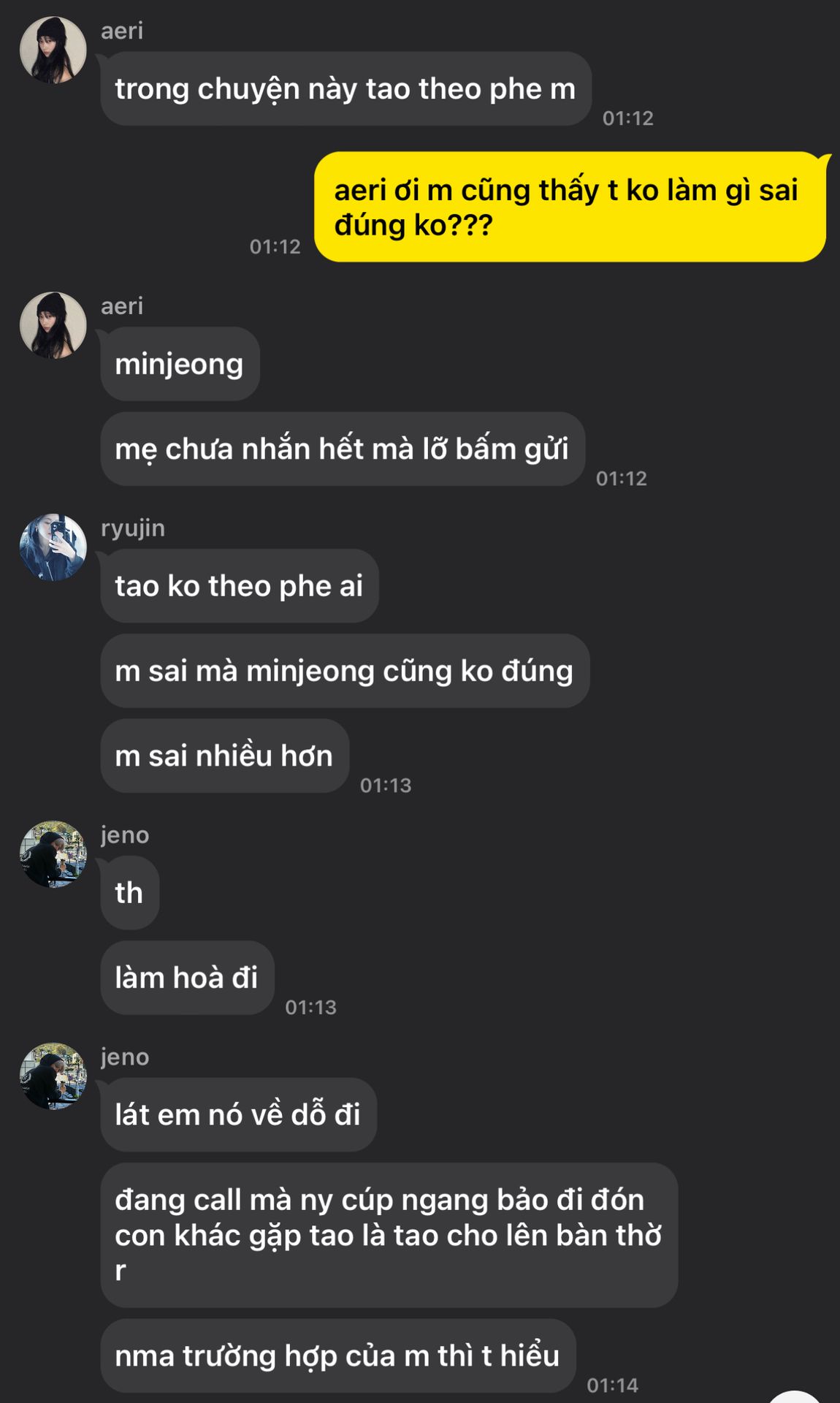Tap message 'trong chuyện này tao theo phe m'
The height and width of the screenshot is (1403, 840).
pyautogui.click(x=345, y=88)
